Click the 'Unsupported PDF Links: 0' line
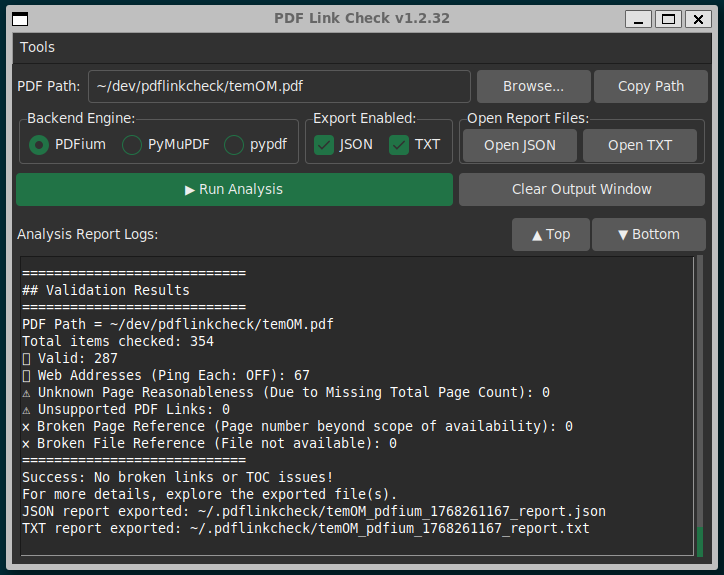 126,410
